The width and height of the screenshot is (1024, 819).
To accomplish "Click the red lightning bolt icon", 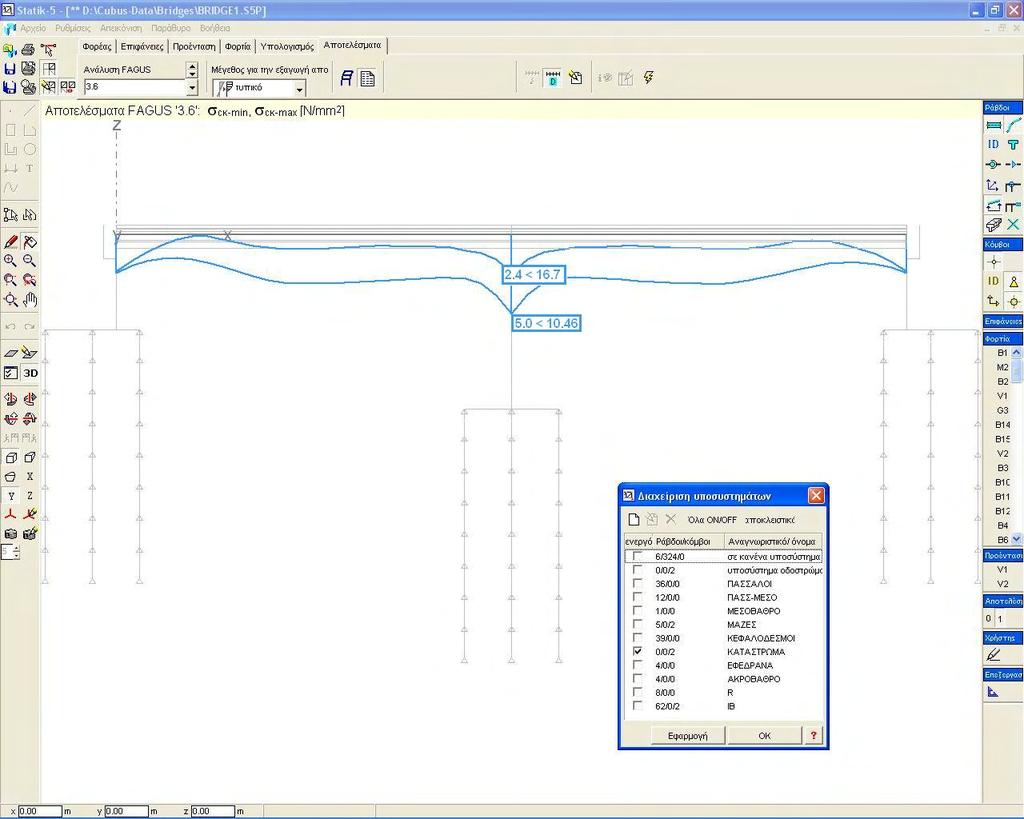I will click(x=648, y=77).
